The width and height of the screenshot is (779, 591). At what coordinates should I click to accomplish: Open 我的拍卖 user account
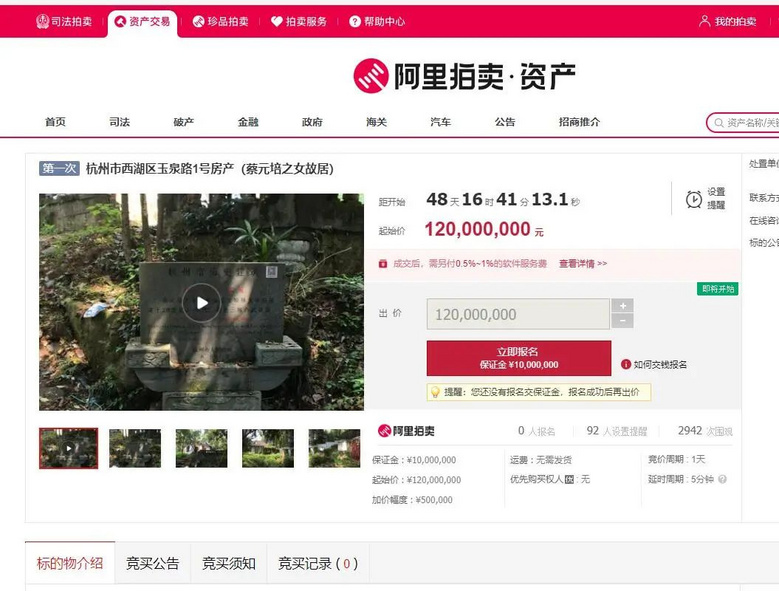(727, 21)
